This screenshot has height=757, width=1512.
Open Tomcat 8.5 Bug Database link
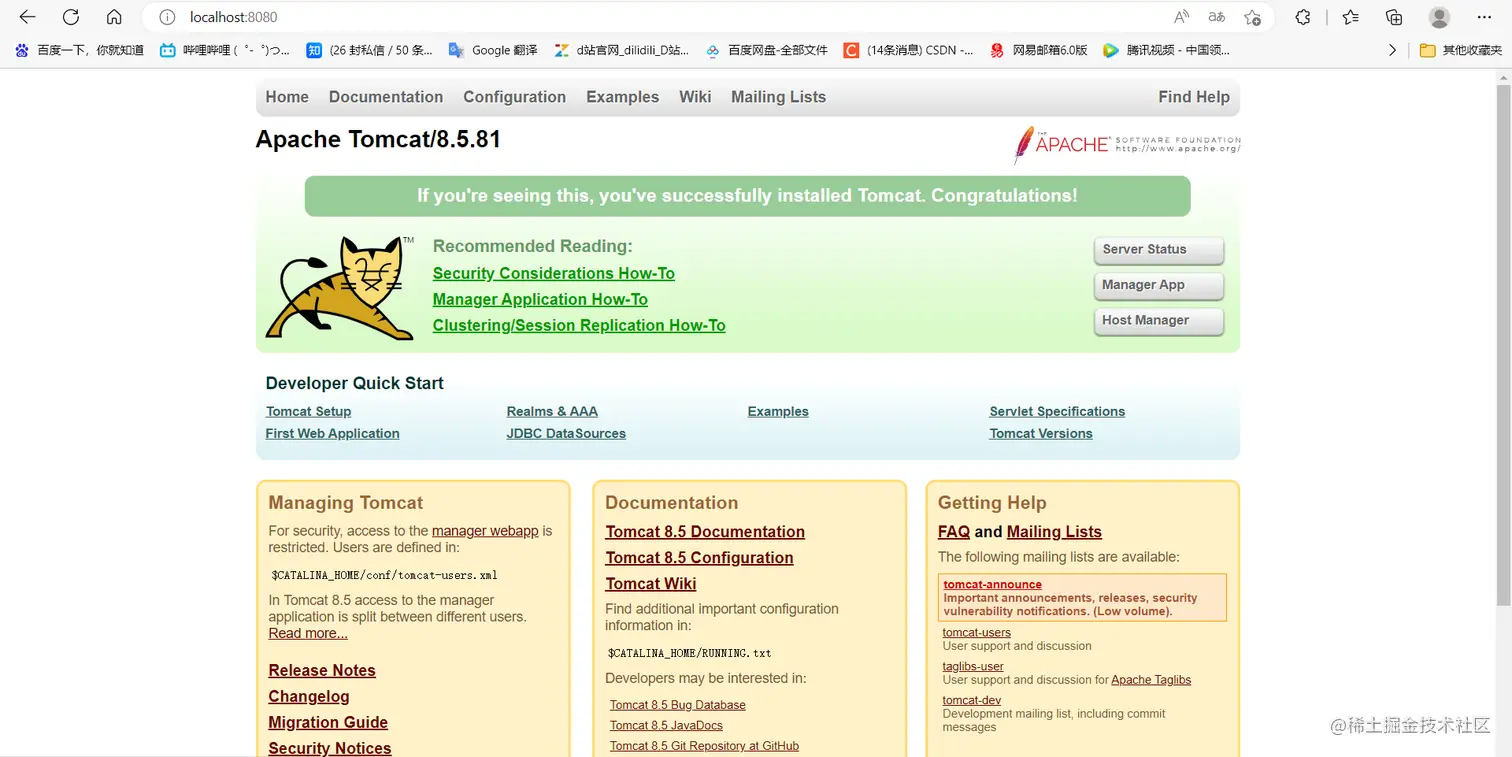tap(678, 705)
